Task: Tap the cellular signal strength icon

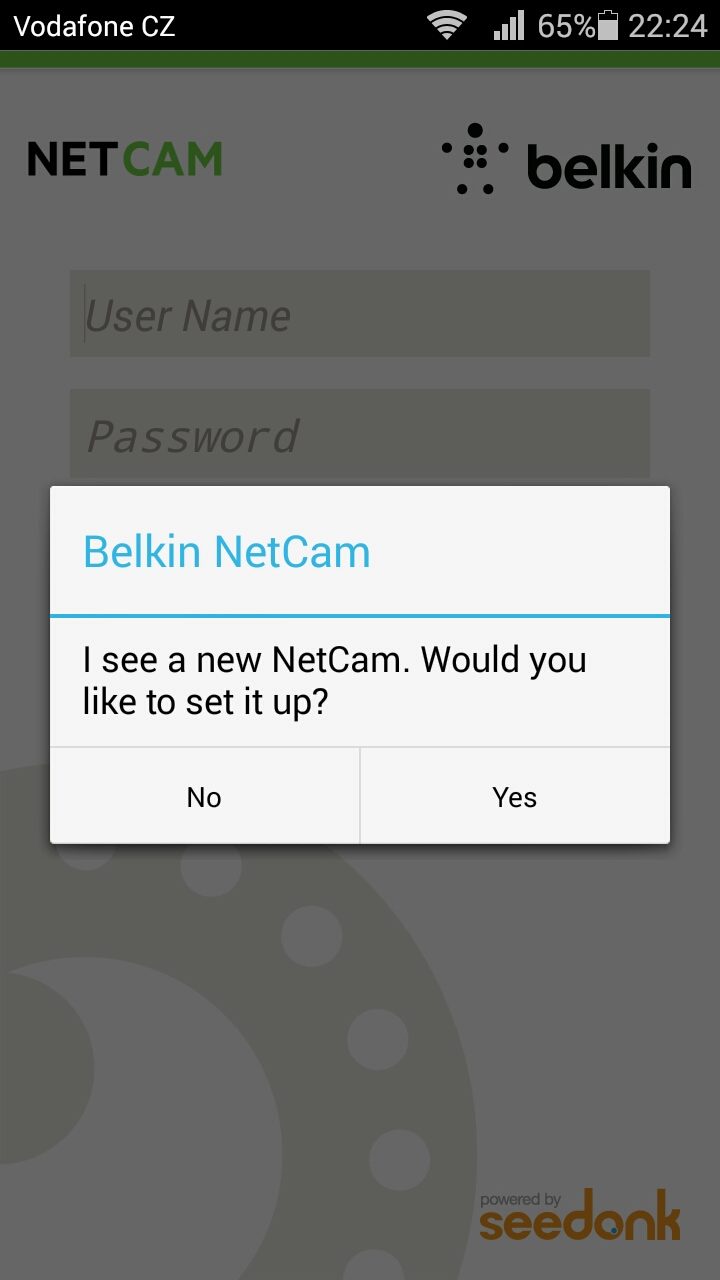Action: pyautogui.click(x=509, y=25)
